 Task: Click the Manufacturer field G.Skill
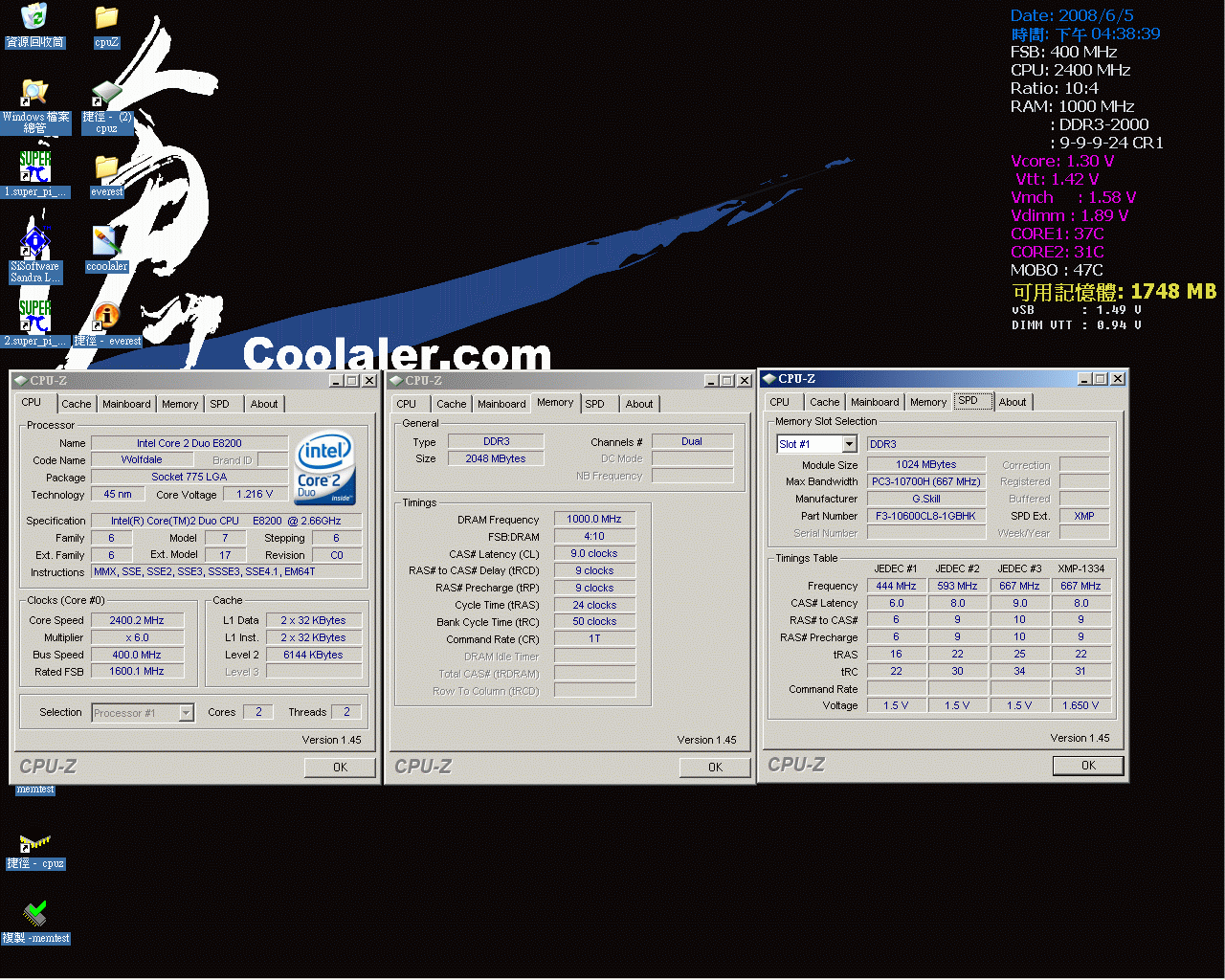click(925, 499)
